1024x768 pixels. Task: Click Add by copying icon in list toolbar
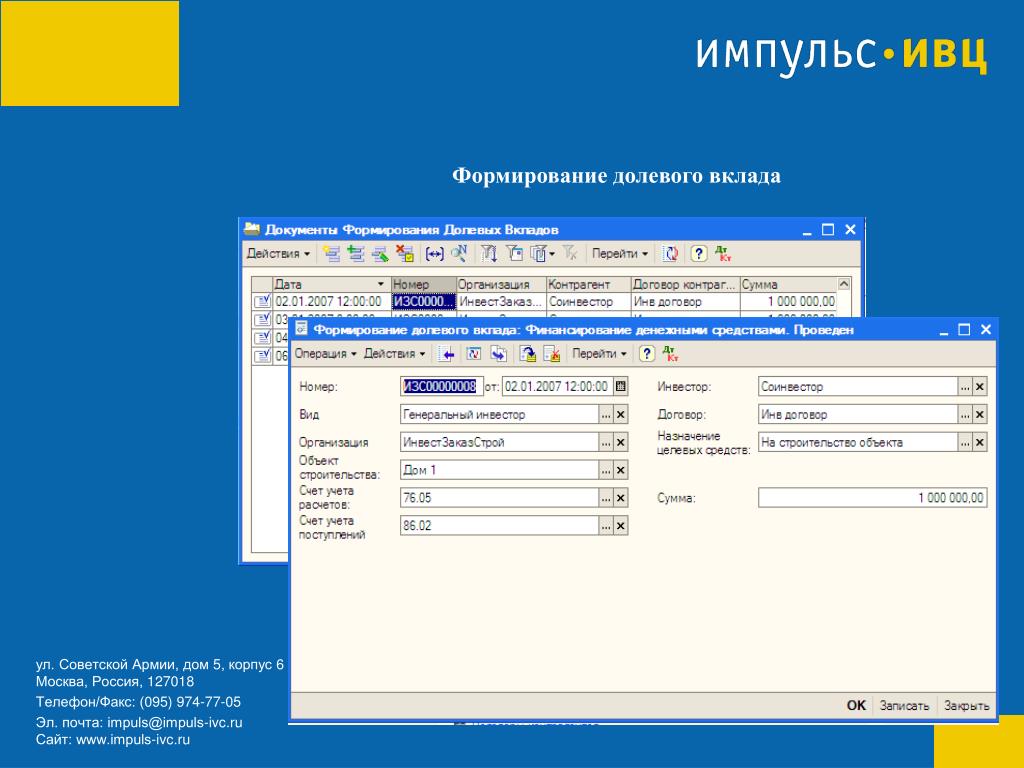356,253
